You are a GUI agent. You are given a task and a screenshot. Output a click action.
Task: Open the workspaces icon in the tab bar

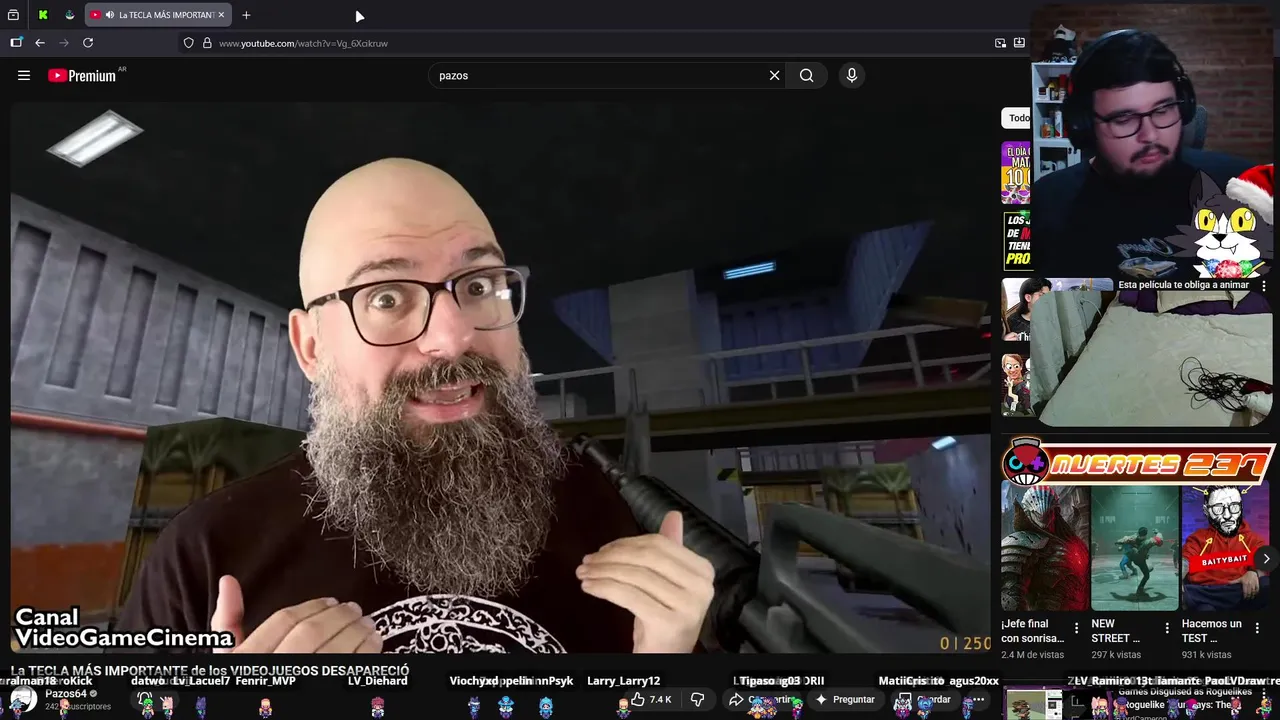(x=14, y=15)
